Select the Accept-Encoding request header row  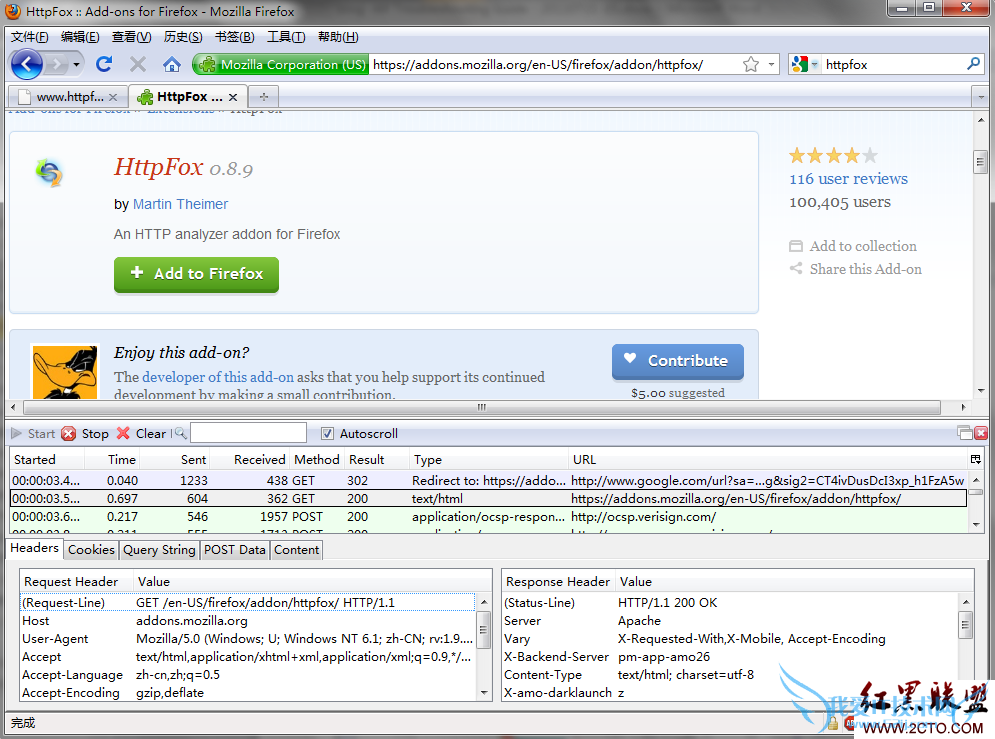click(248, 693)
